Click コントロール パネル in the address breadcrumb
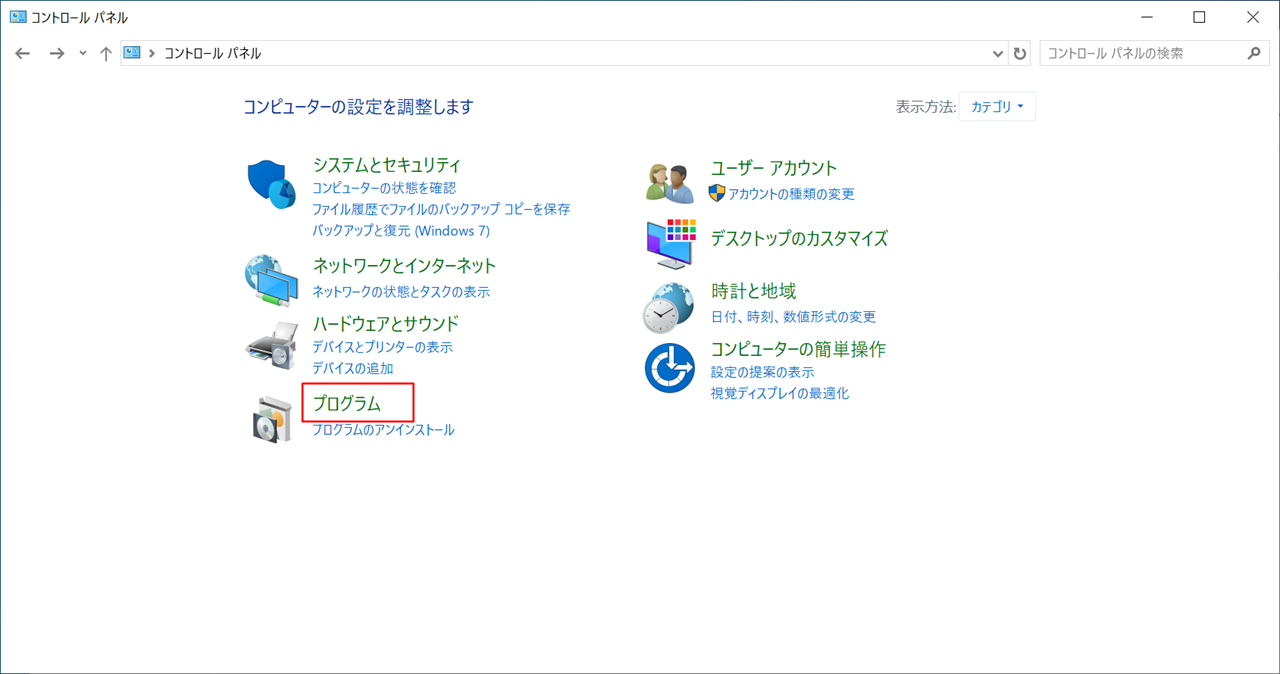 coord(212,54)
